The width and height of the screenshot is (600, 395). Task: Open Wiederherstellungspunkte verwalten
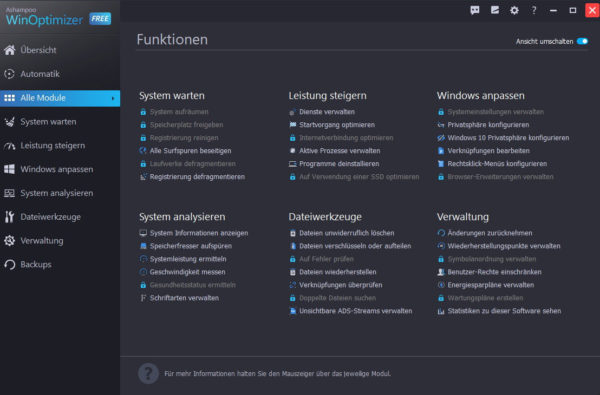pyautogui.click(x=504, y=246)
